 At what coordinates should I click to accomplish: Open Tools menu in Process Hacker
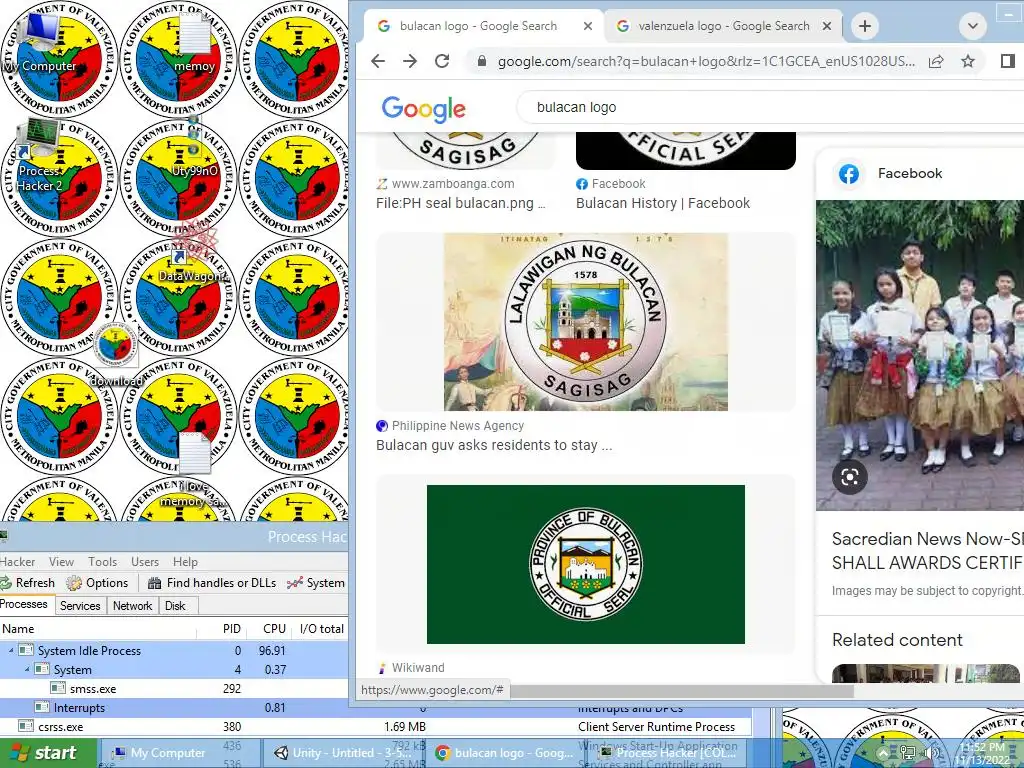click(x=103, y=562)
